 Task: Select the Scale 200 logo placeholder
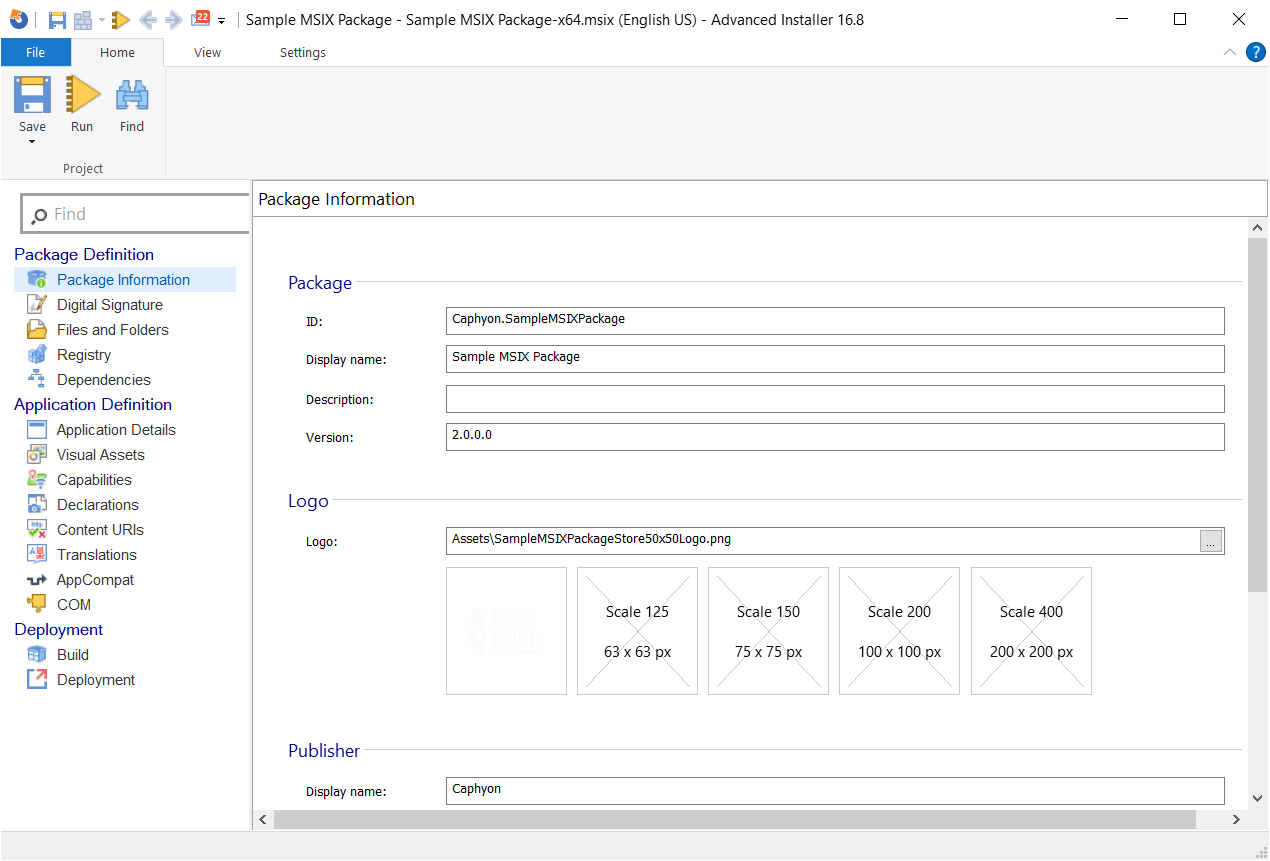click(x=899, y=631)
